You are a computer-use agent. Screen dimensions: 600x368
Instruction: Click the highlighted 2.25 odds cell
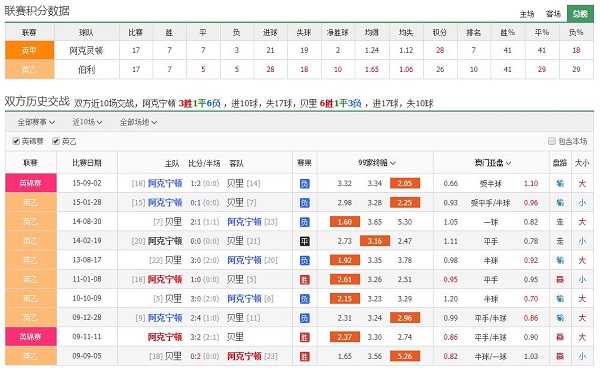coord(405,203)
